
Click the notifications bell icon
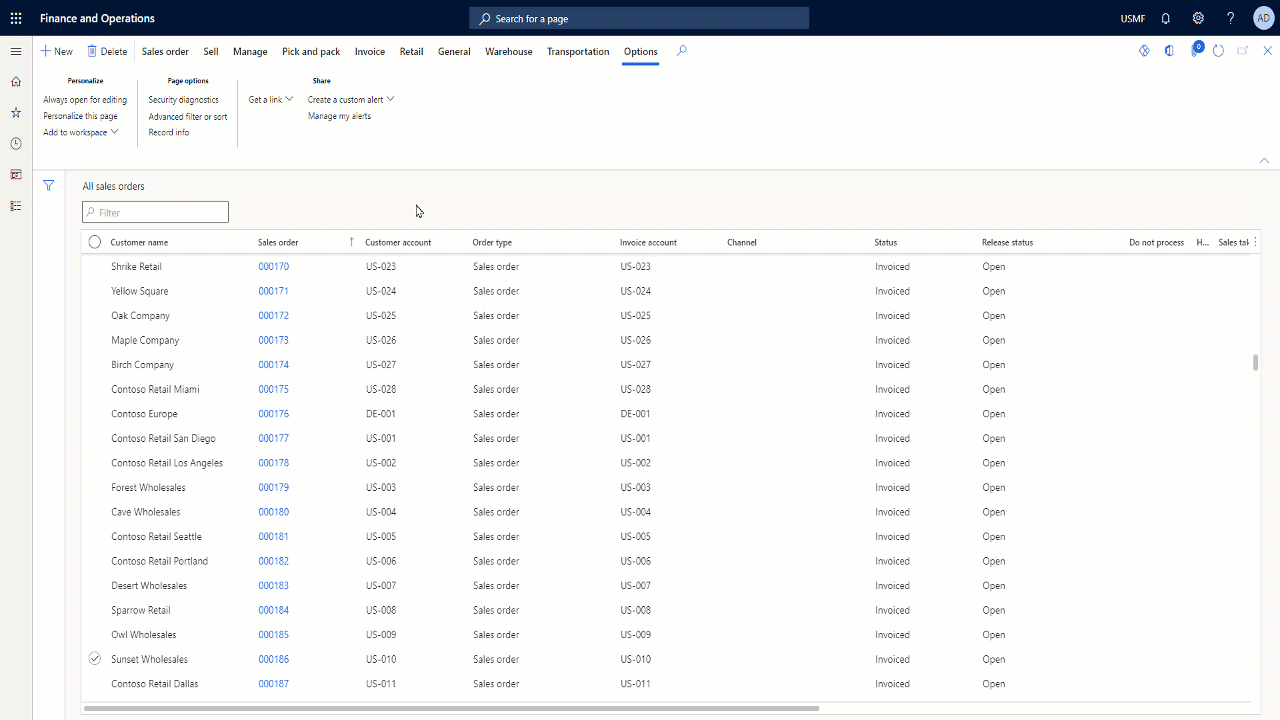pyautogui.click(x=1166, y=18)
